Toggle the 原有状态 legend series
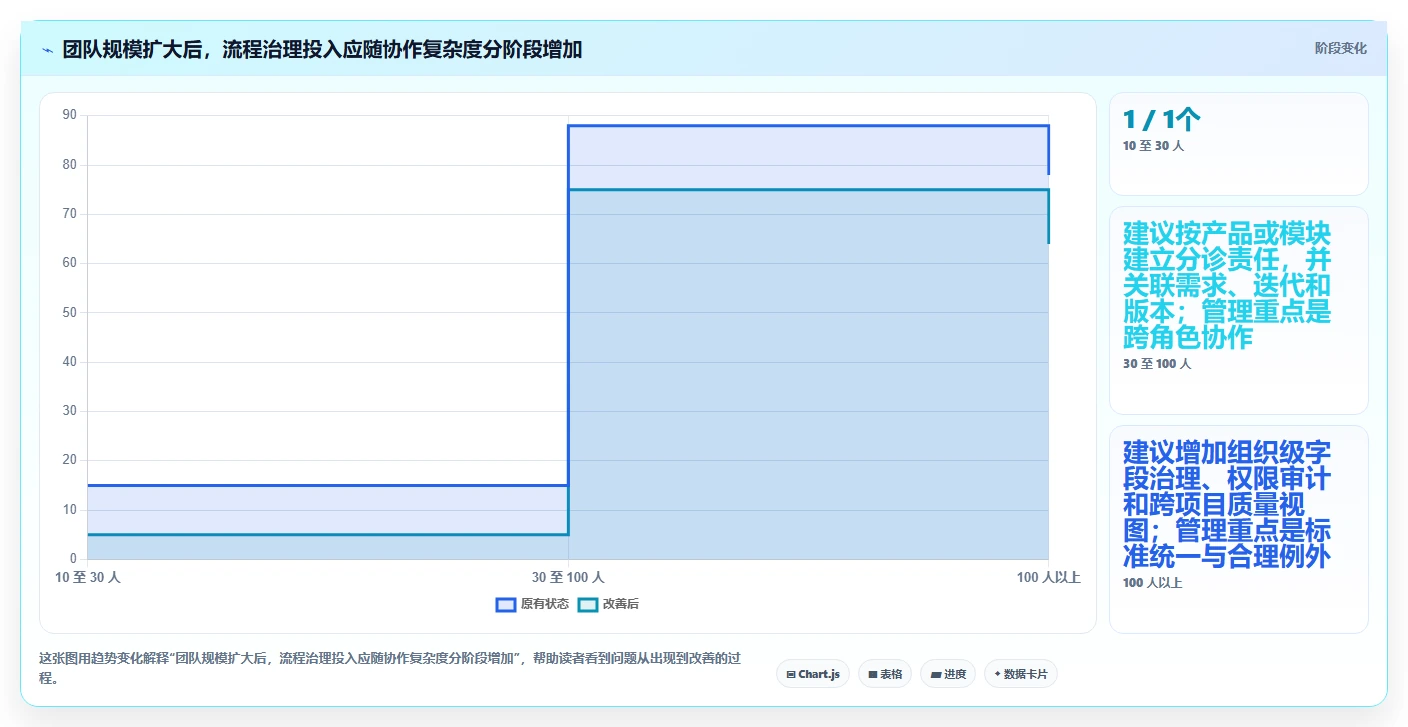1408x727 pixels. click(x=533, y=604)
